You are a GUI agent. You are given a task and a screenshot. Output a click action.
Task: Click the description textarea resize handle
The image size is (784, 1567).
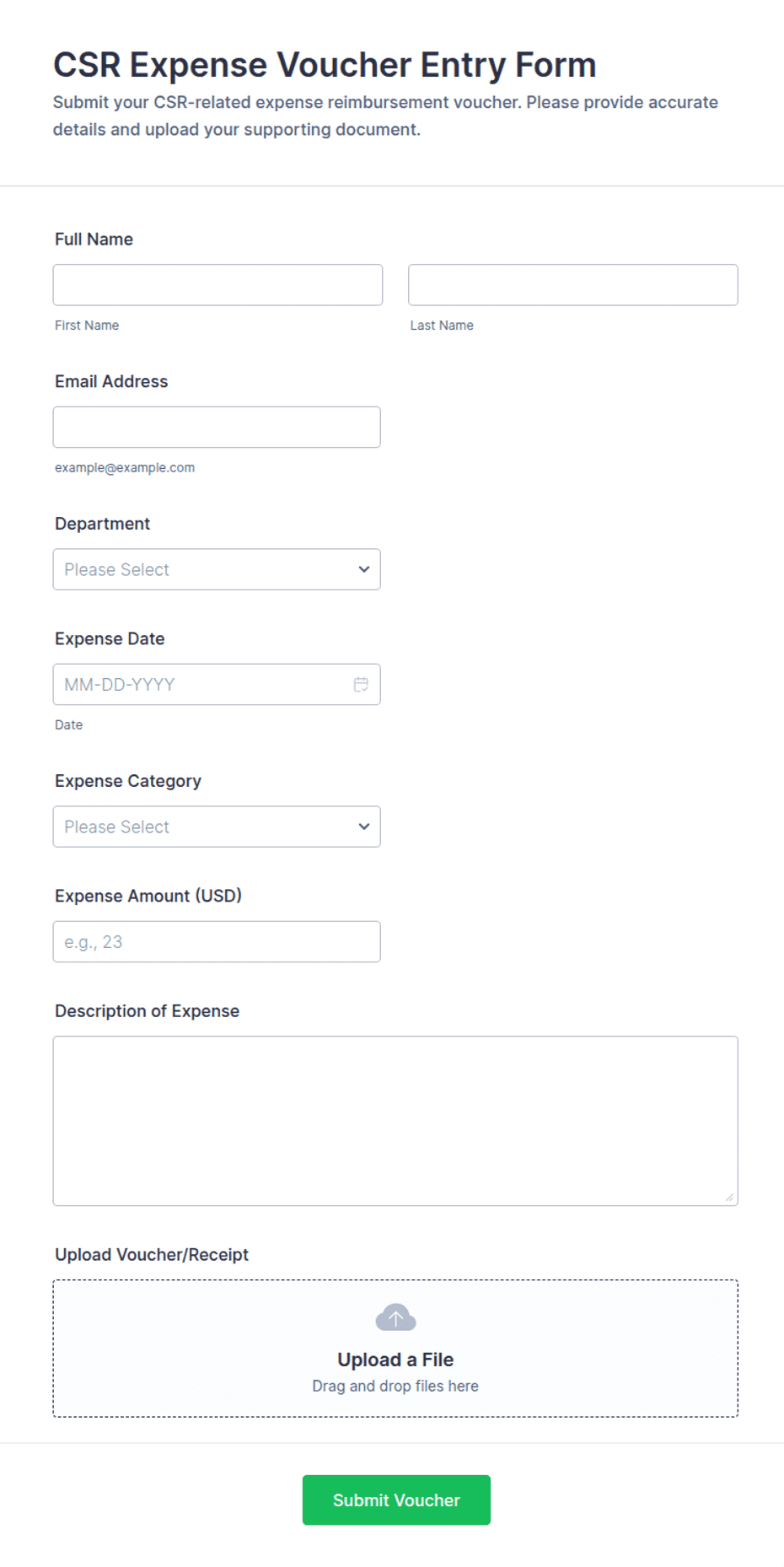pyautogui.click(x=729, y=1197)
